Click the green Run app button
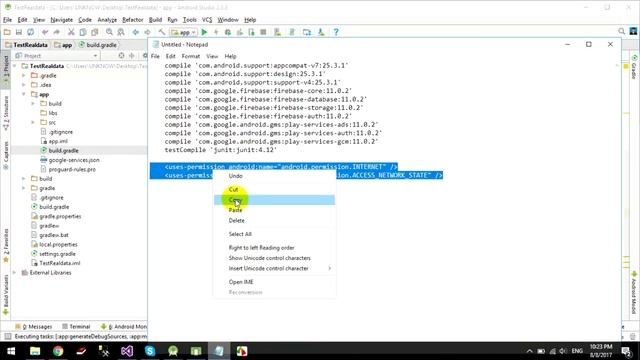Viewport: 640px width, 360px height. [204, 32]
